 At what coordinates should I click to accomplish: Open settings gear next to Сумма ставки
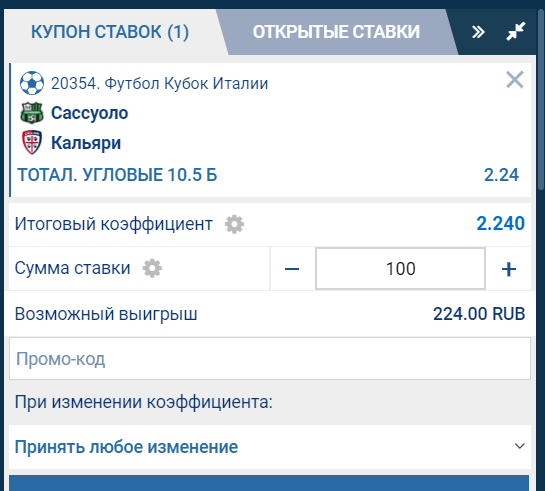point(152,268)
